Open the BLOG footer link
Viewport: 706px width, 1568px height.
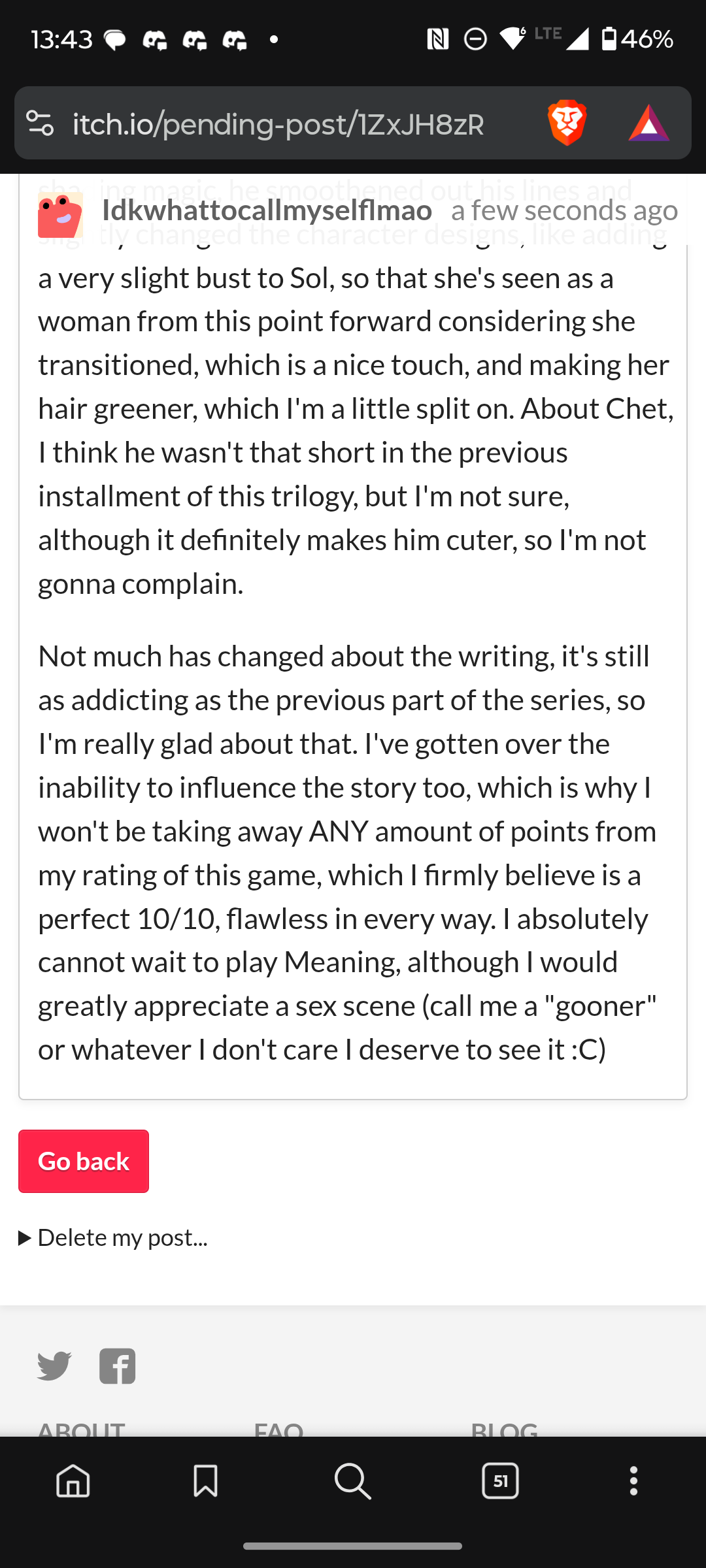coord(504,1429)
